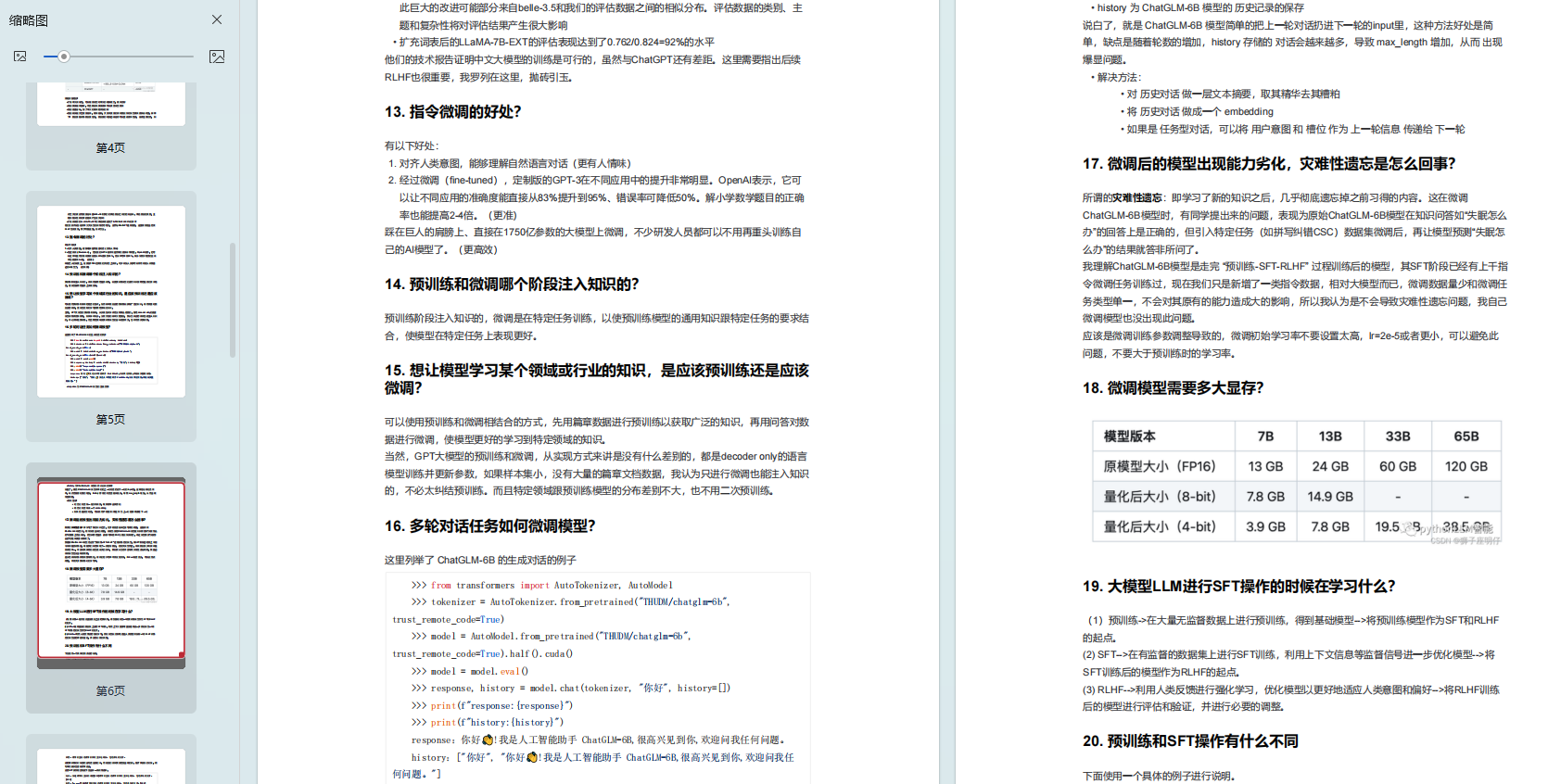
Task: Select the highlighted page 6 thumbnail
Action: (111, 570)
